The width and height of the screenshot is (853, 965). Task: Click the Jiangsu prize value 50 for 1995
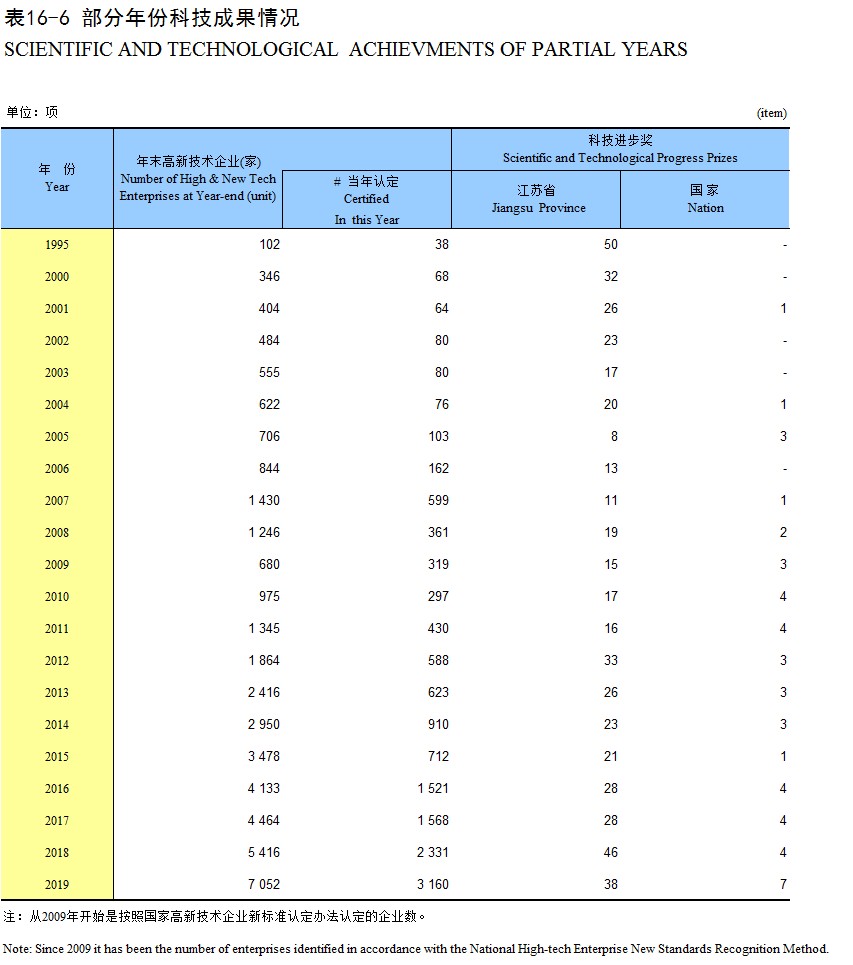611,244
